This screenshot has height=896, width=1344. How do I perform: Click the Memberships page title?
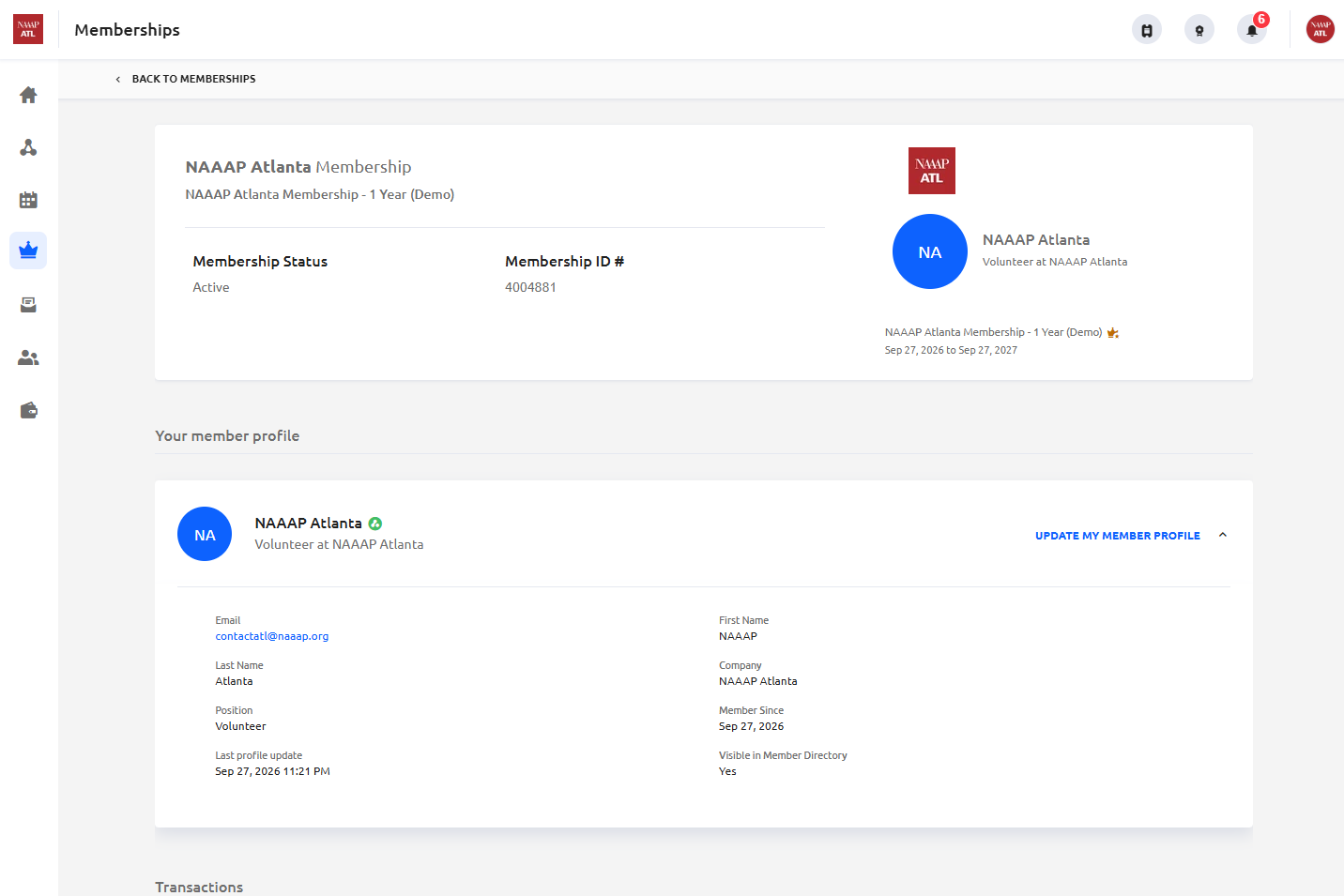[x=127, y=30]
